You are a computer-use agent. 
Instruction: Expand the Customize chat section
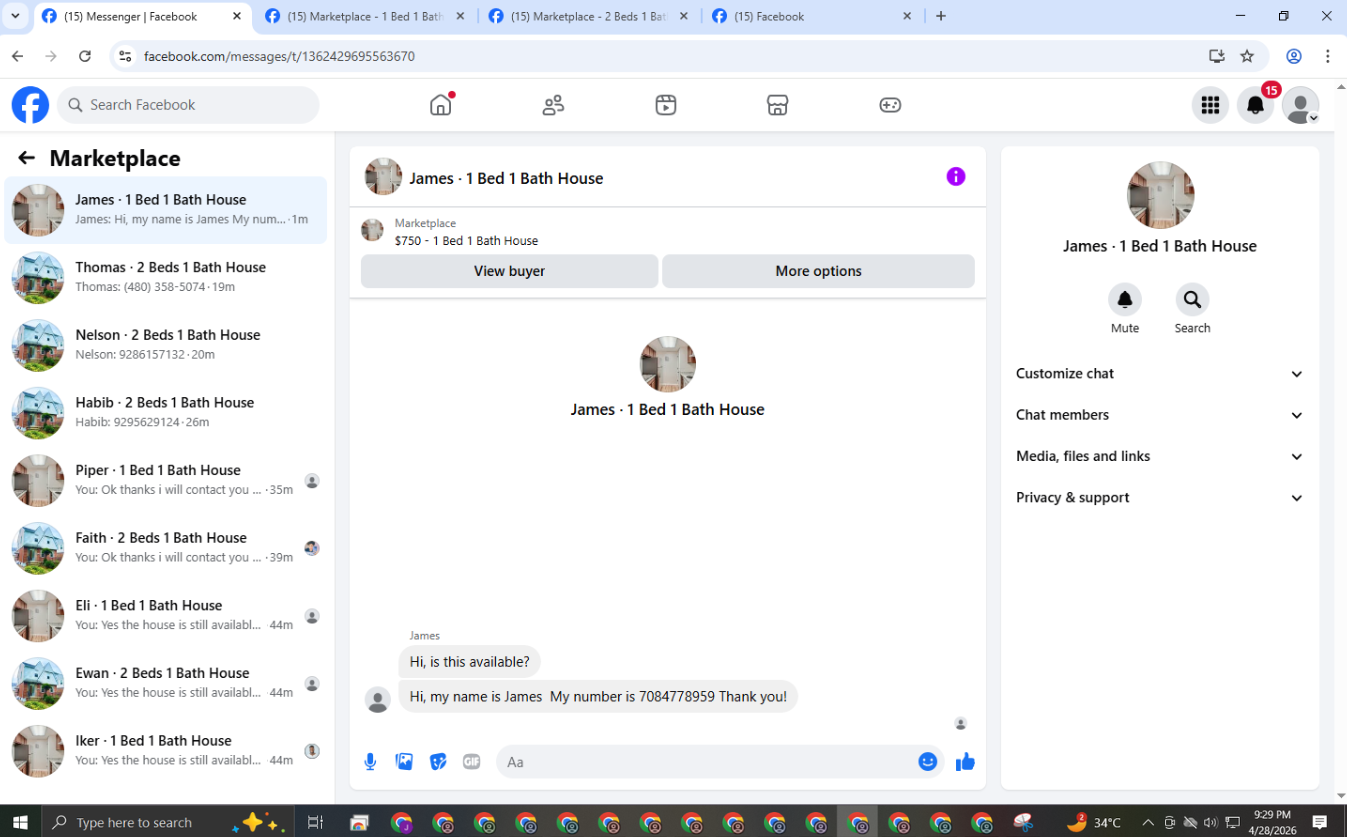click(x=1160, y=374)
